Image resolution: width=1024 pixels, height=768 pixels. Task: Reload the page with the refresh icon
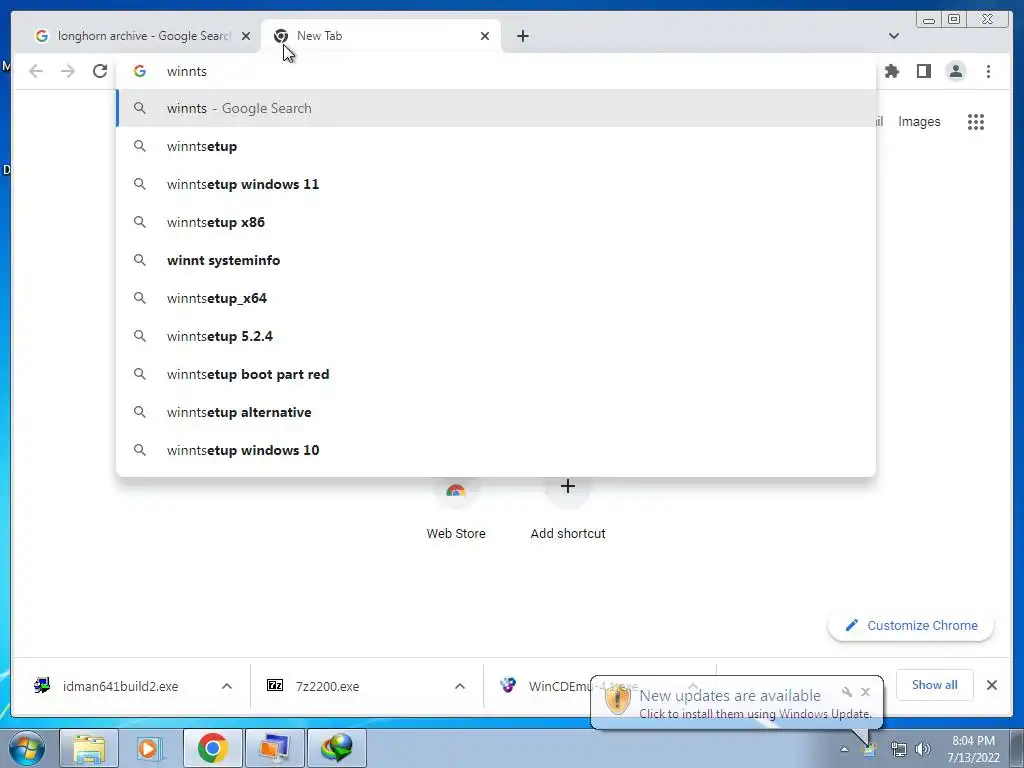click(x=100, y=71)
